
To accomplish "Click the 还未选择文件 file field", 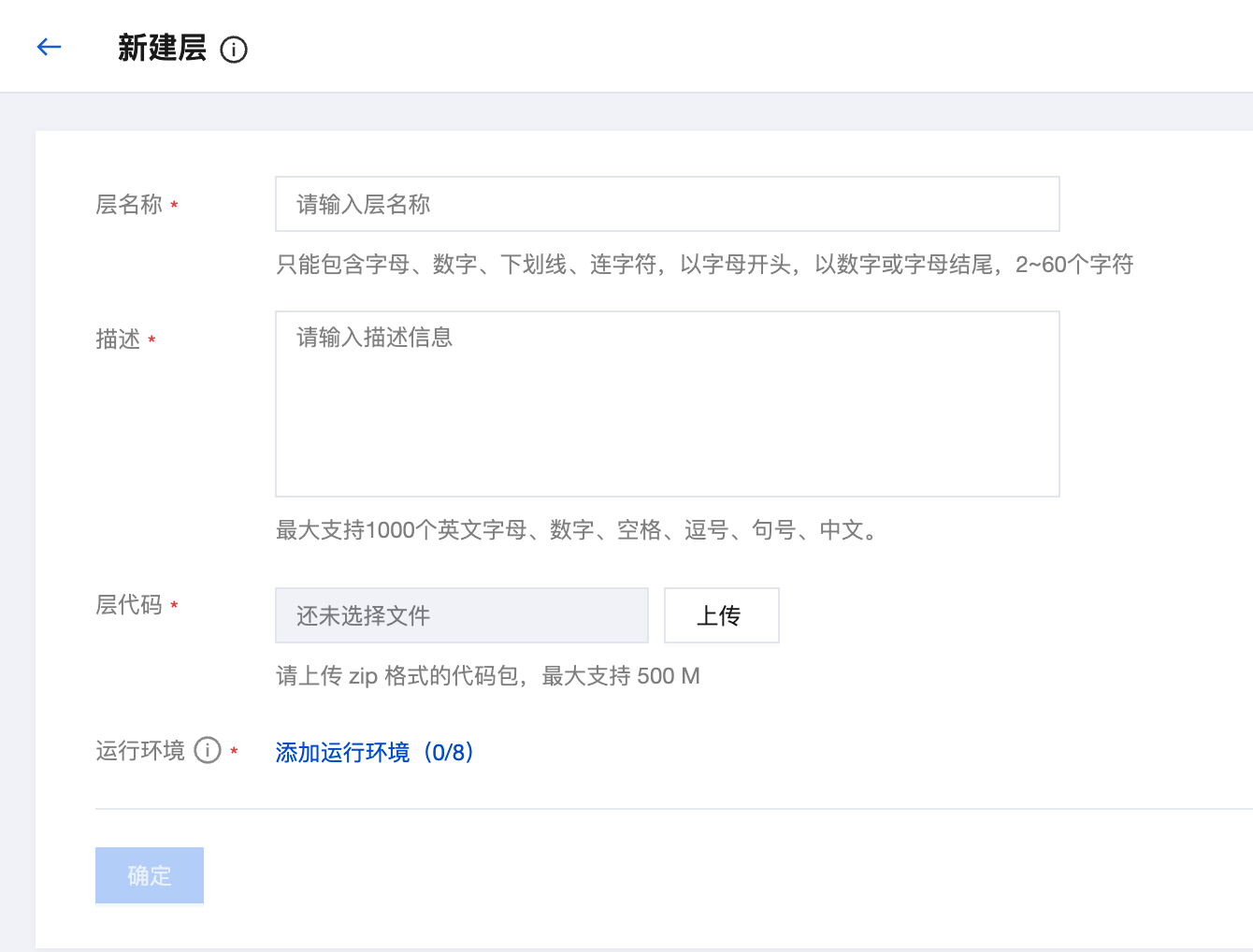I will tap(461, 615).
